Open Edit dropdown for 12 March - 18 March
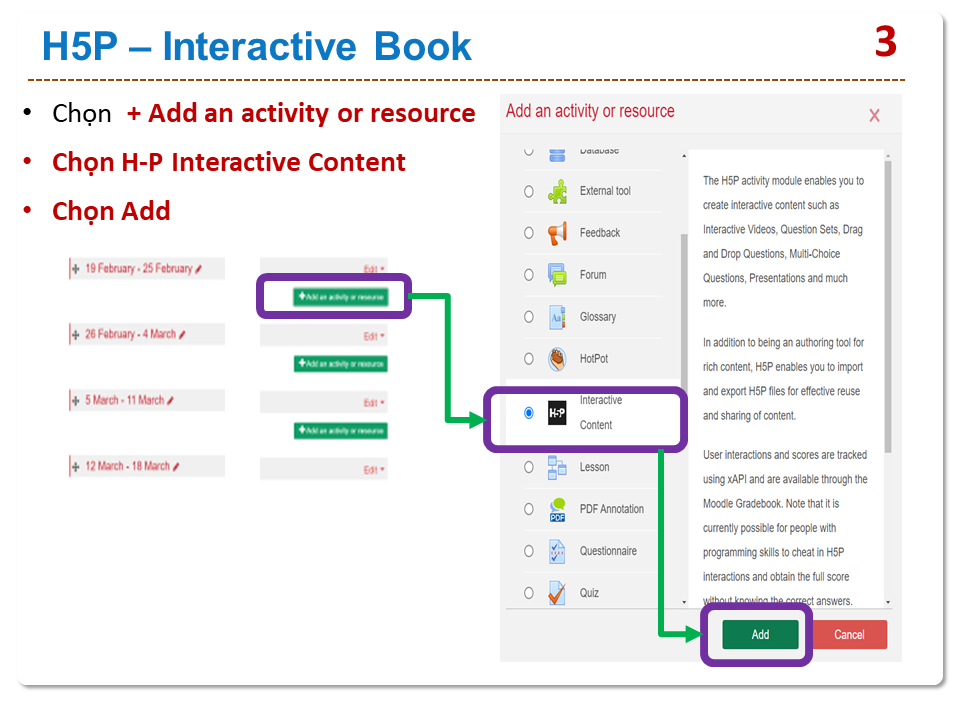Image resolution: width=960 pixels, height=720 pixels. click(x=373, y=470)
